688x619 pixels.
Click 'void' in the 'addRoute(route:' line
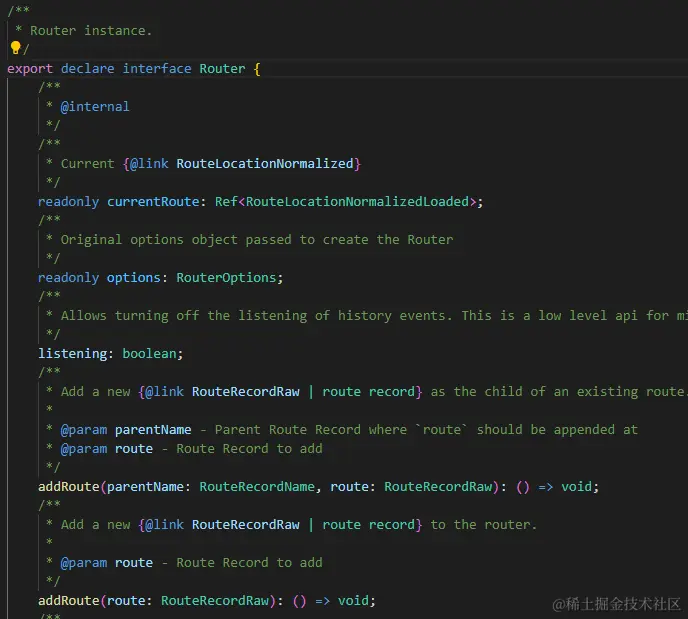click(353, 601)
